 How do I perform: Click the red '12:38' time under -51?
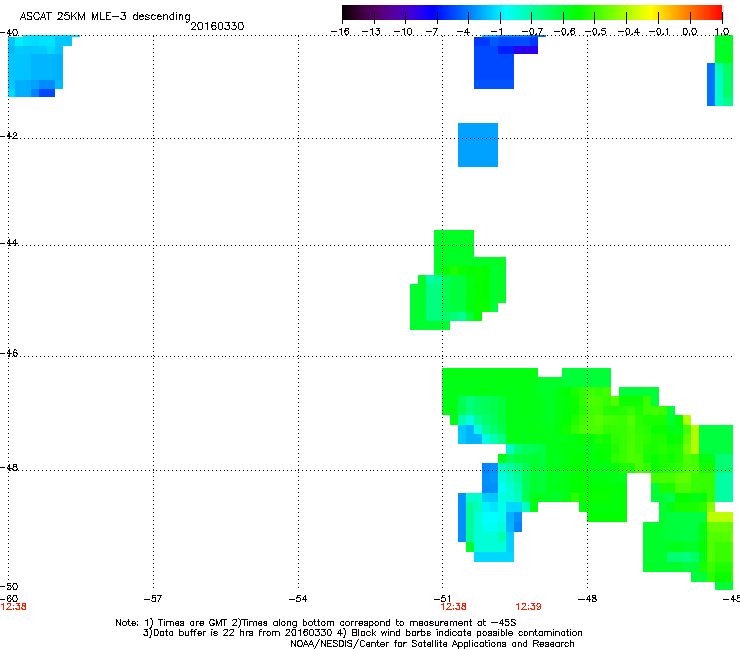click(x=453, y=607)
